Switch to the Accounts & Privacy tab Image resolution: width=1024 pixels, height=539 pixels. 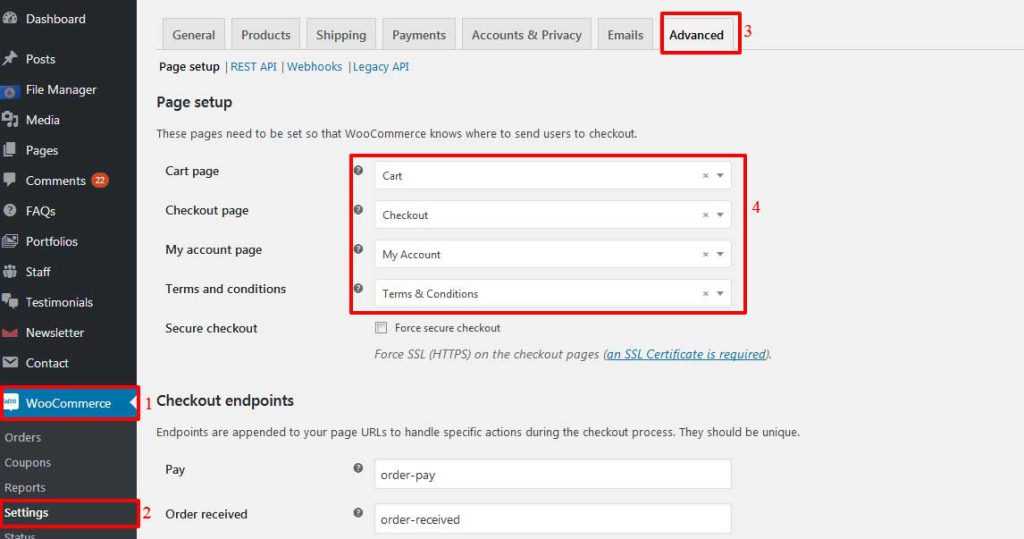pos(526,35)
